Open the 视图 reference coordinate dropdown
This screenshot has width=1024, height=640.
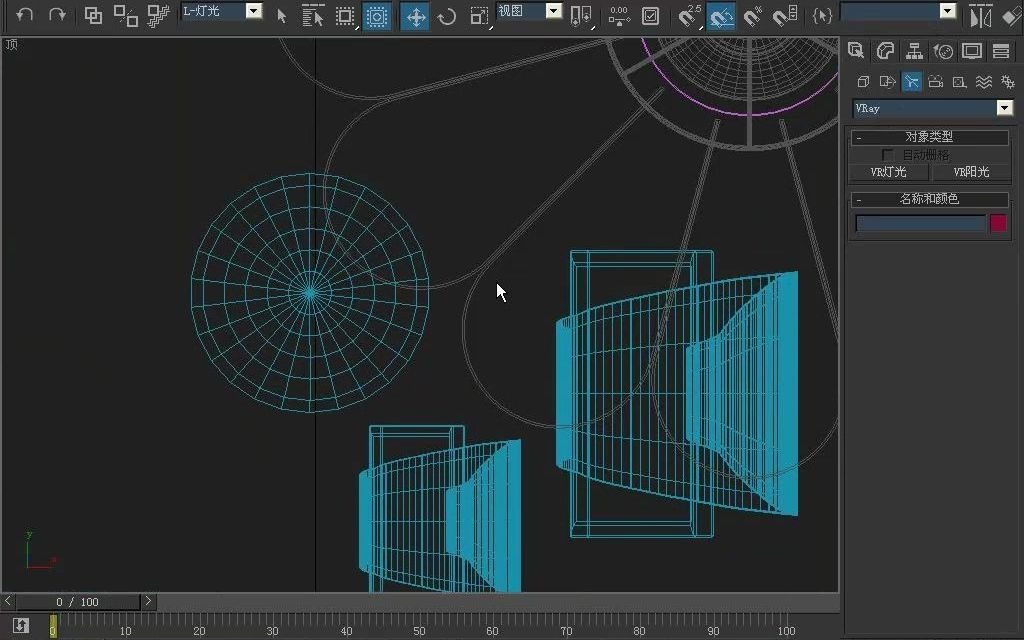pyautogui.click(x=553, y=12)
